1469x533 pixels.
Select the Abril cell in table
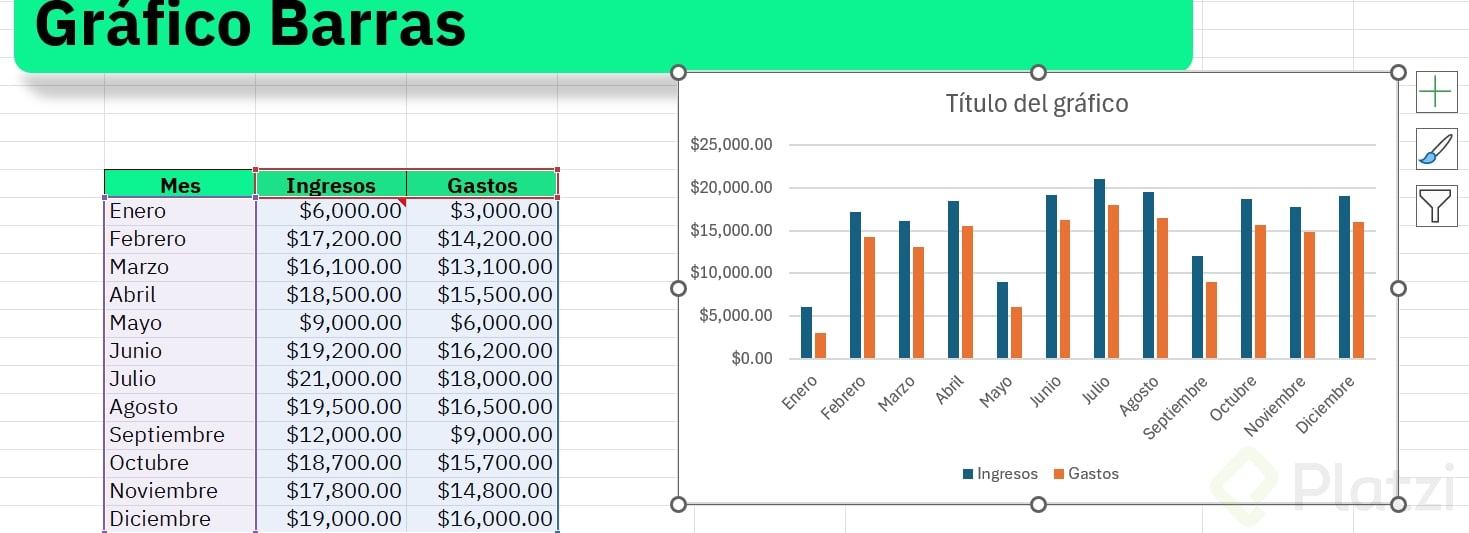[180, 295]
